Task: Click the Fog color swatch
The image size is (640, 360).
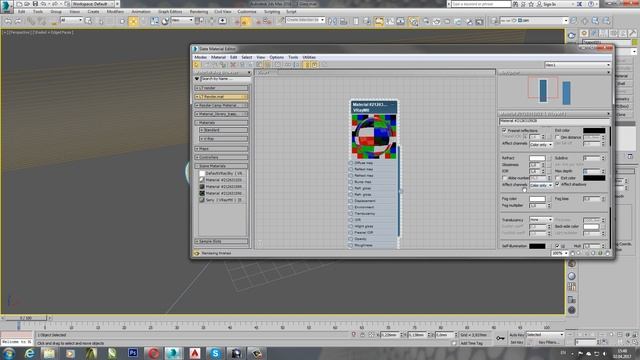Action: (x=537, y=199)
